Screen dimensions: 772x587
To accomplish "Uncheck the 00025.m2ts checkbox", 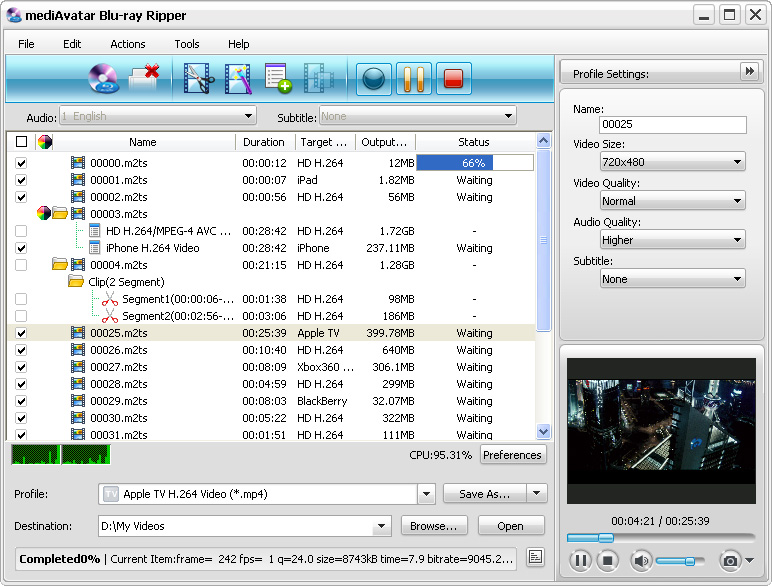I will pos(21,333).
